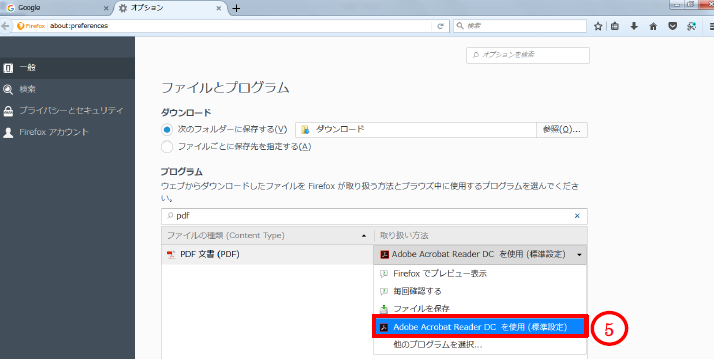Click the Firefox identity icon in address bar
Image resolution: width=714 pixels, height=362 pixels.
pyautogui.click(x=31, y=26)
